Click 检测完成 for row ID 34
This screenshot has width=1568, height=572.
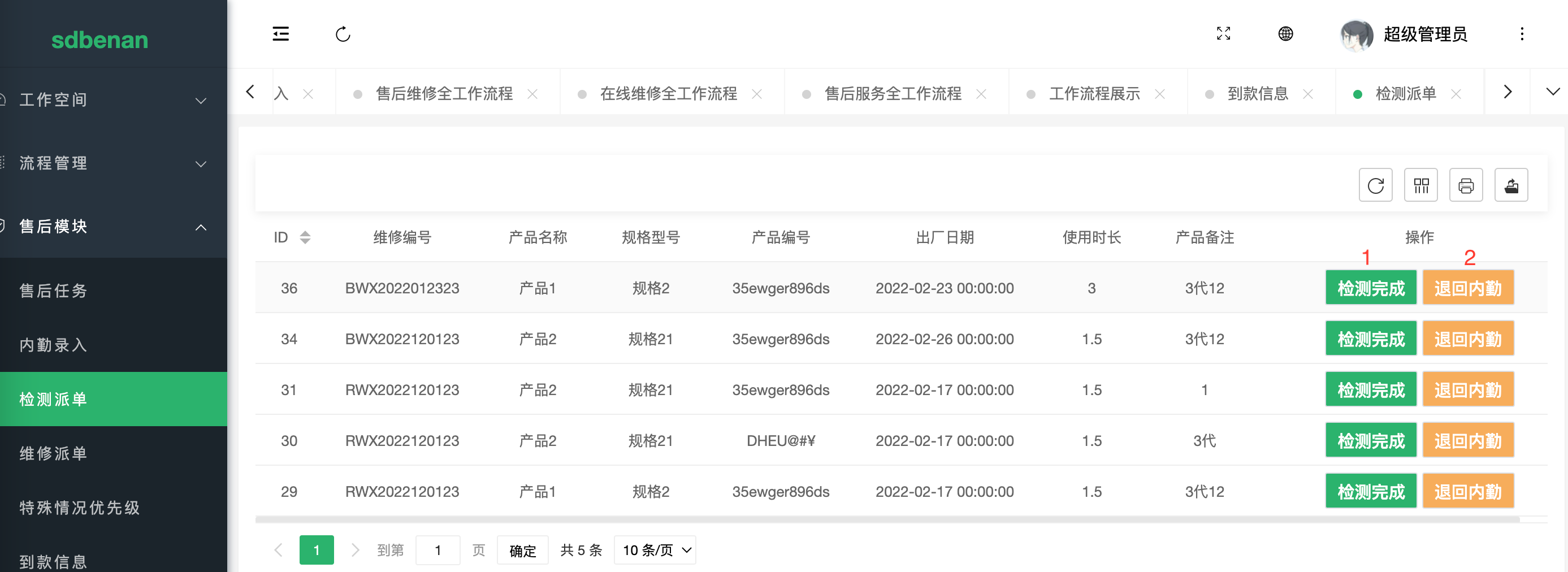(x=1371, y=339)
